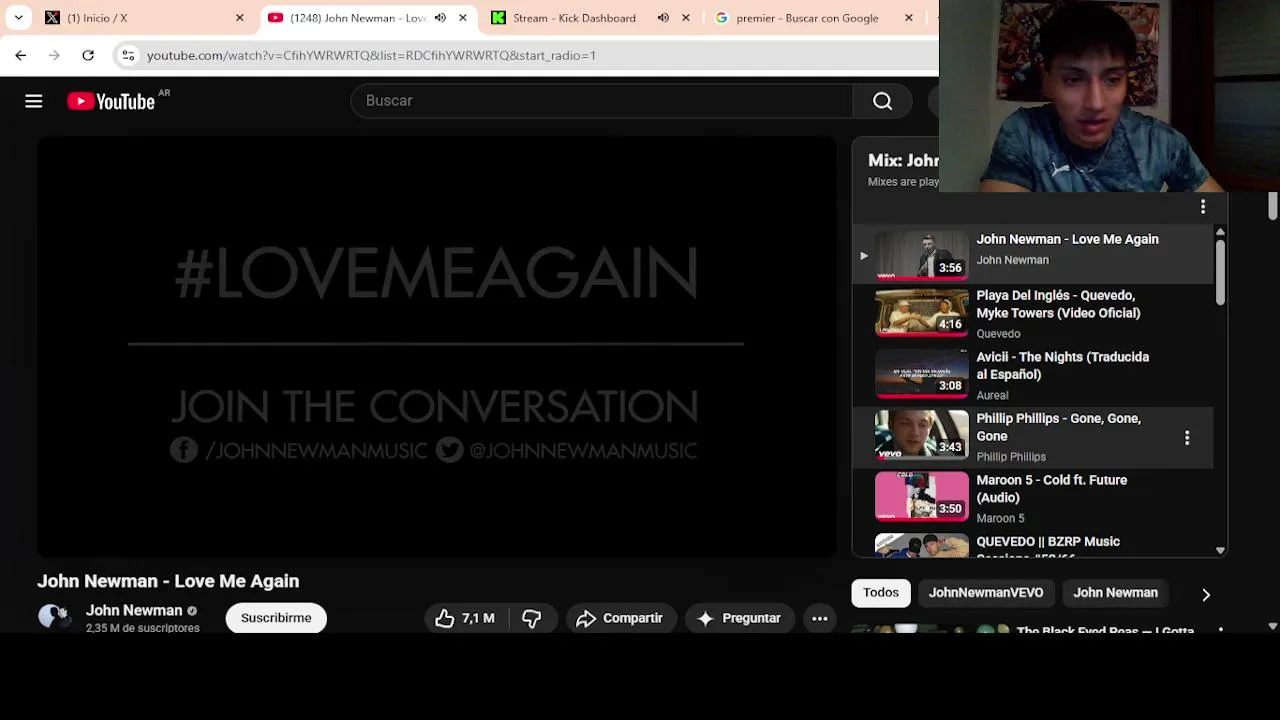Mute the Kick Dashboard tab audio
The image size is (1280, 720).
pyautogui.click(x=663, y=18)
